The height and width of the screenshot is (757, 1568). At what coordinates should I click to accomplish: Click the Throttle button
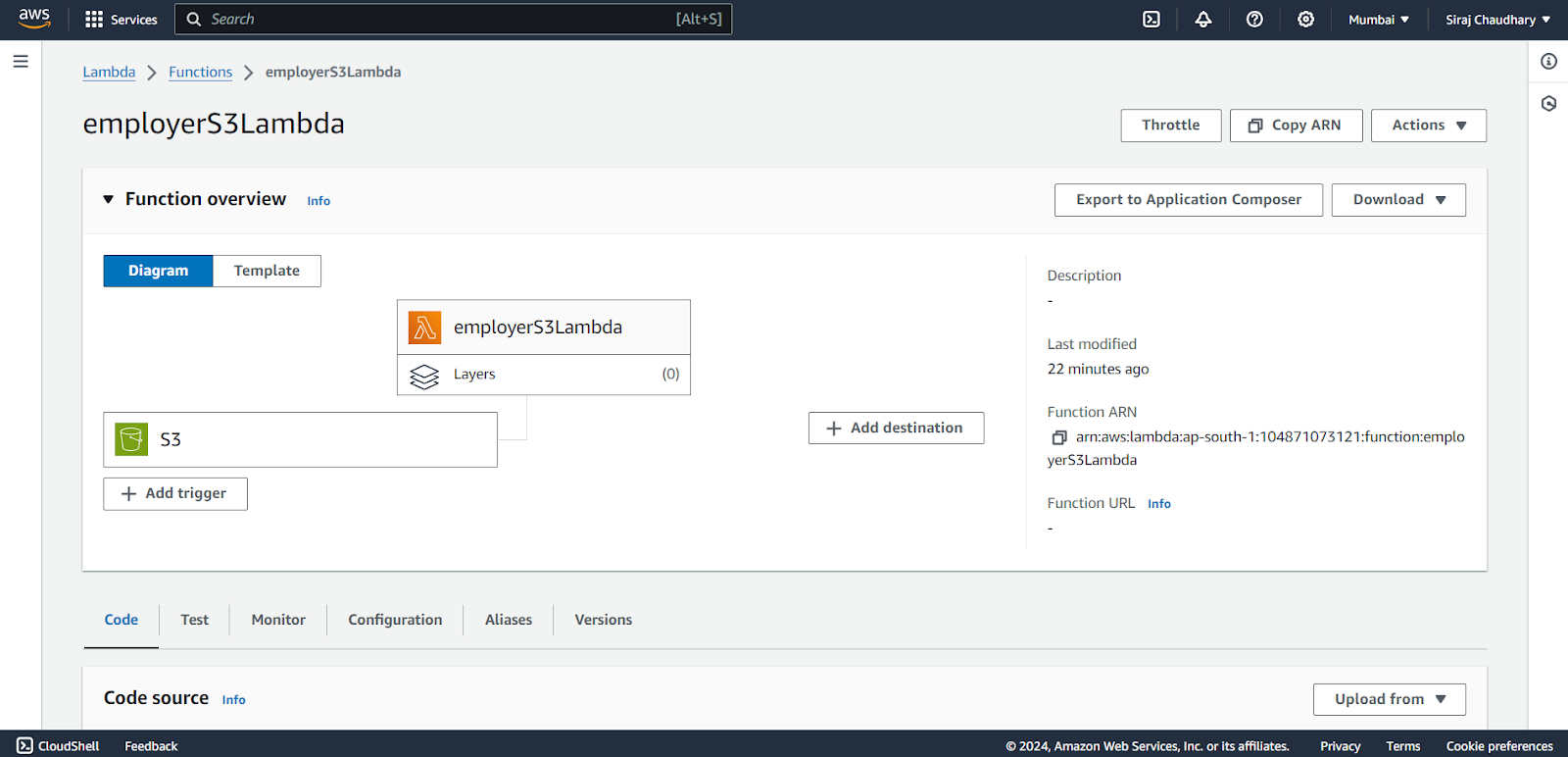(1171, 126)
